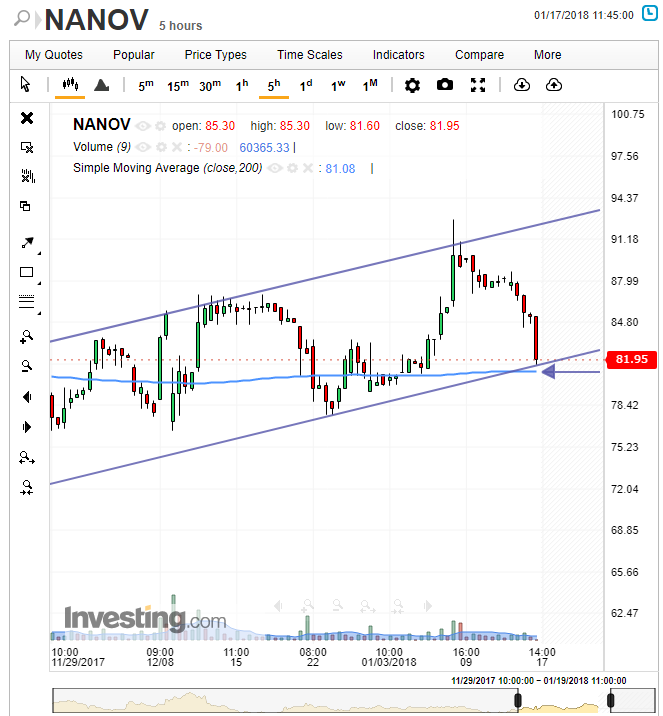Toggle Volume indicator visibility eye
This screenshot has width=663, height=716.
point(143,147)
